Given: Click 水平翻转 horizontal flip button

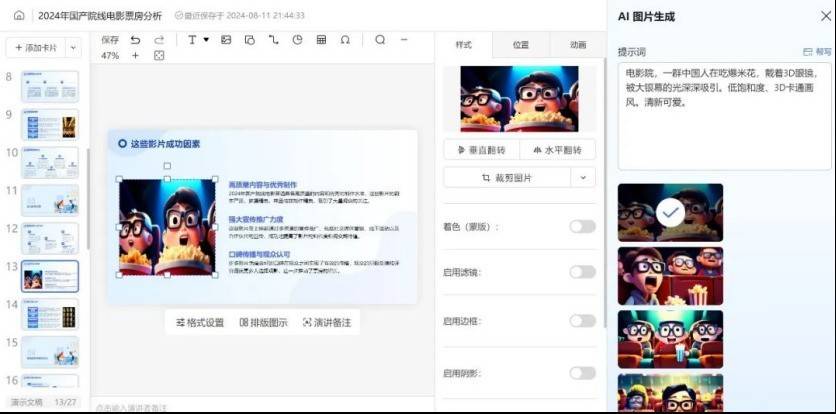Looking at the screenshot, I should pyautogui.click(x=557, y=150).
